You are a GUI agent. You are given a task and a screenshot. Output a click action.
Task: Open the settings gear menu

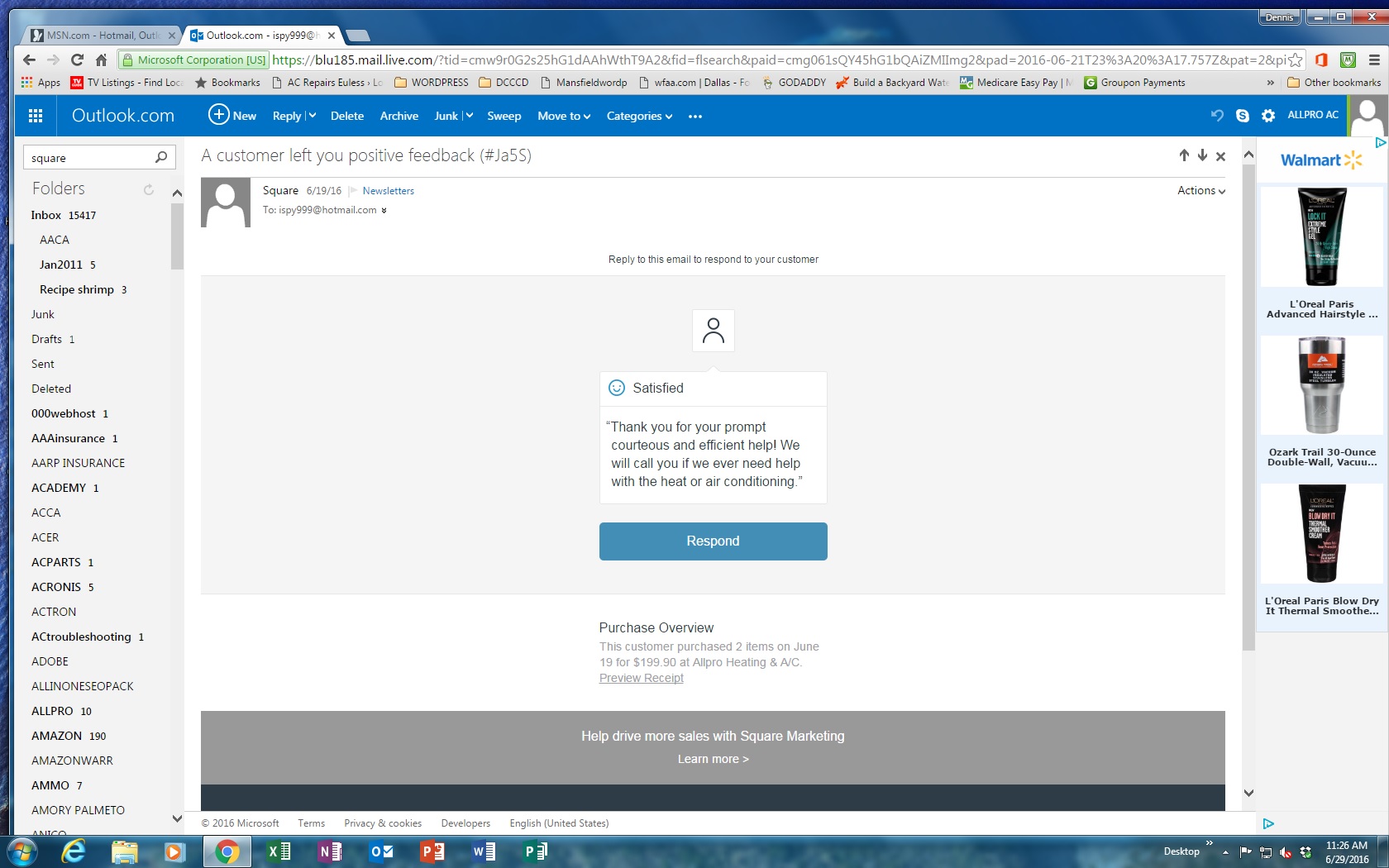point(1268,116)
